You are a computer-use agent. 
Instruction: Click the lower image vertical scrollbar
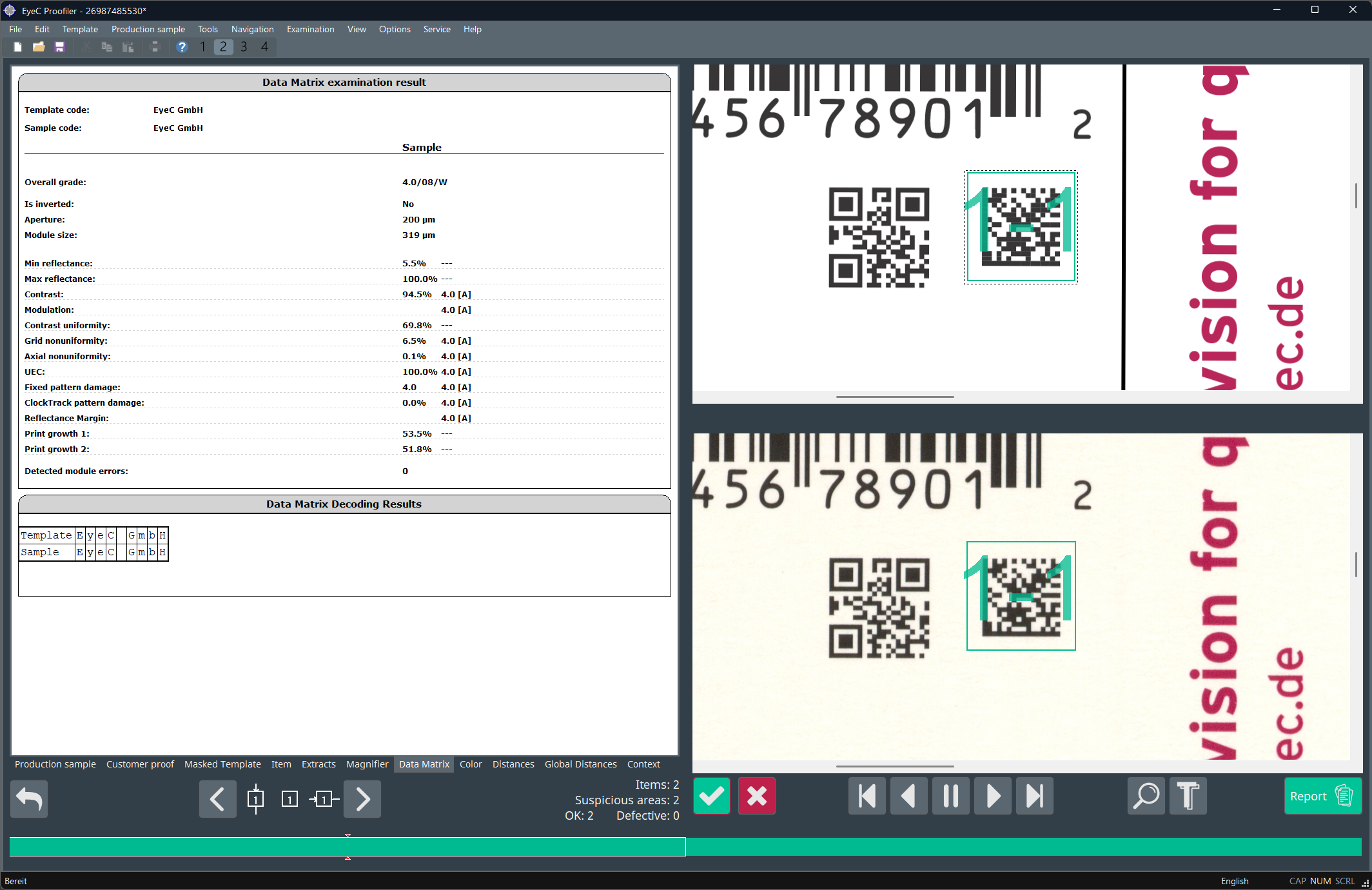[1356, 564]
